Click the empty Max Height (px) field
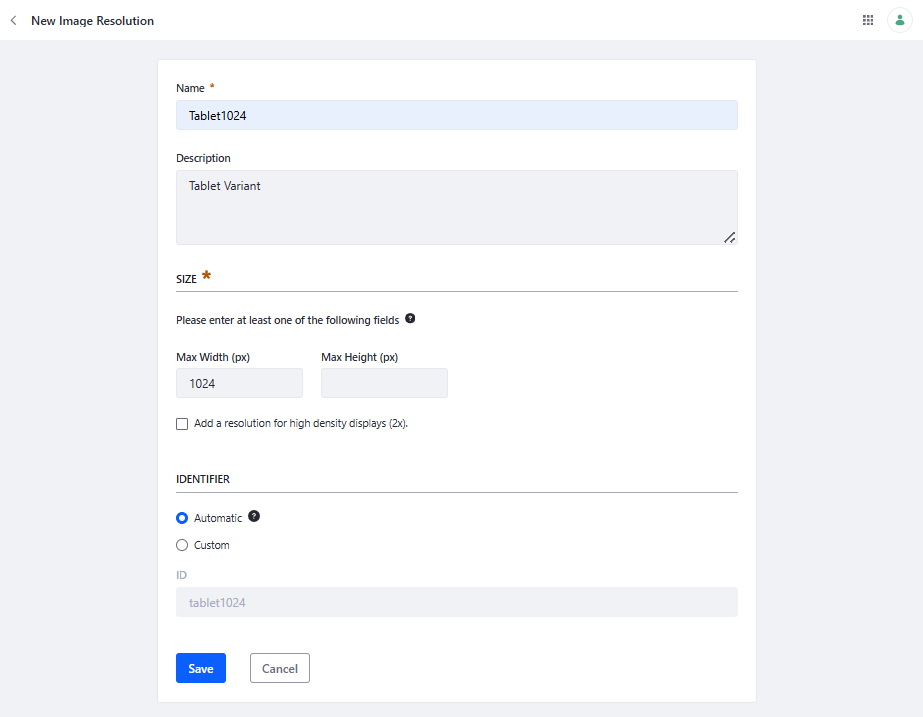 [384, 383]
